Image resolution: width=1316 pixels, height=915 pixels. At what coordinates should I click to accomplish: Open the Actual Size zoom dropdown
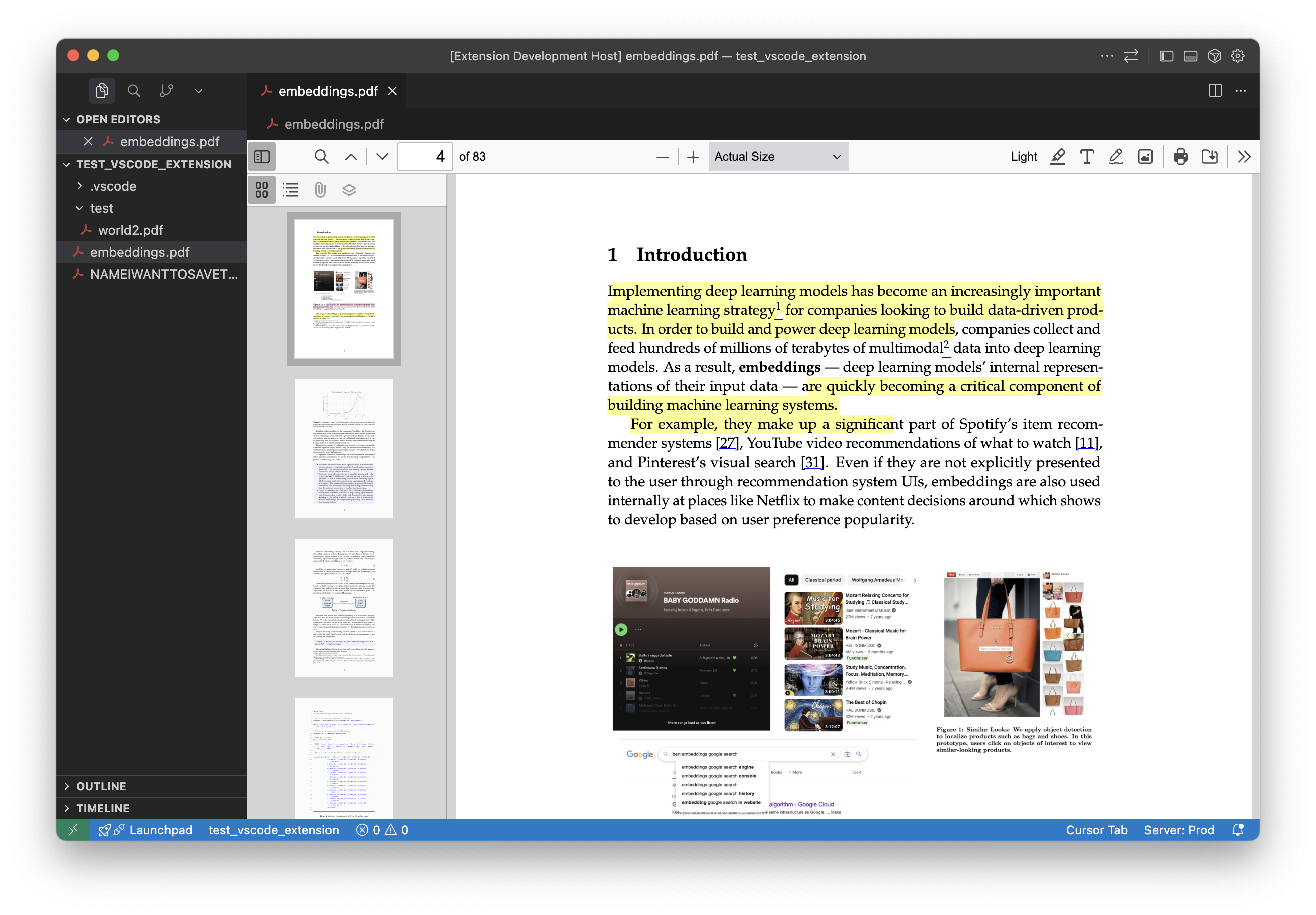tap(777, 157)
